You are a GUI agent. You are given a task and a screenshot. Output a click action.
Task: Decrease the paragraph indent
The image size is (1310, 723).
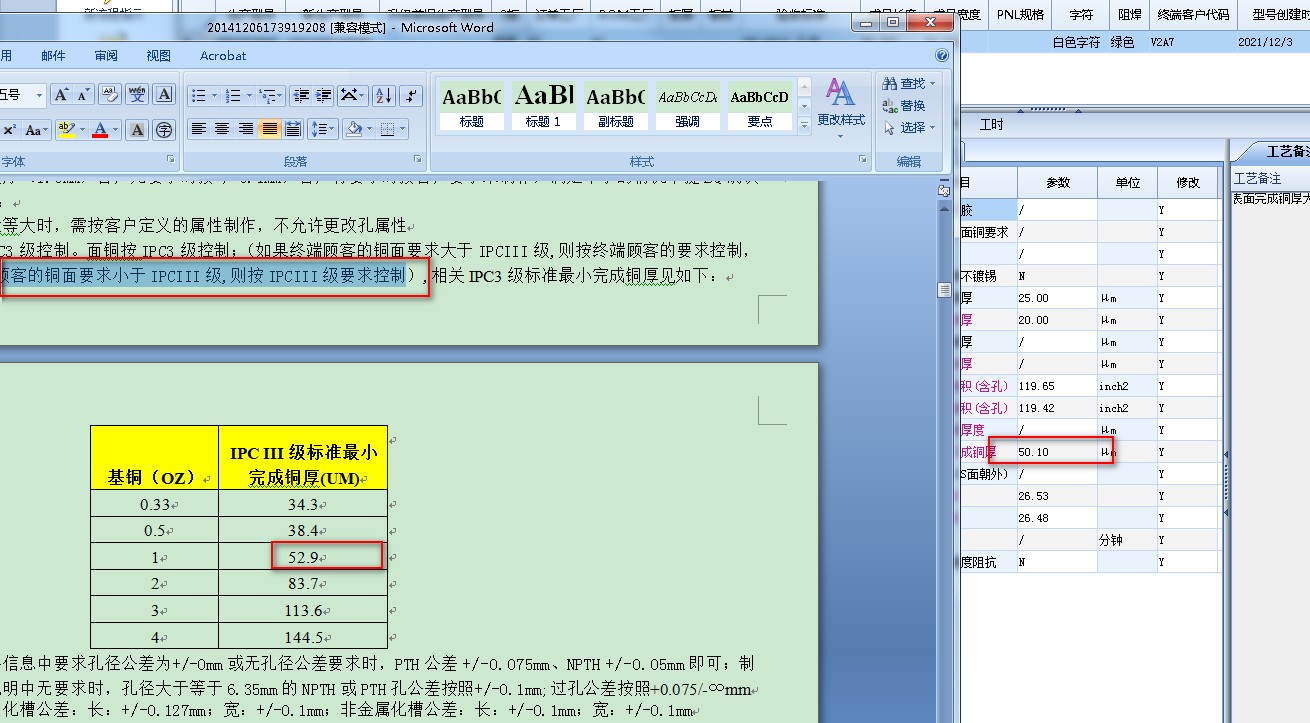(301, 95)
